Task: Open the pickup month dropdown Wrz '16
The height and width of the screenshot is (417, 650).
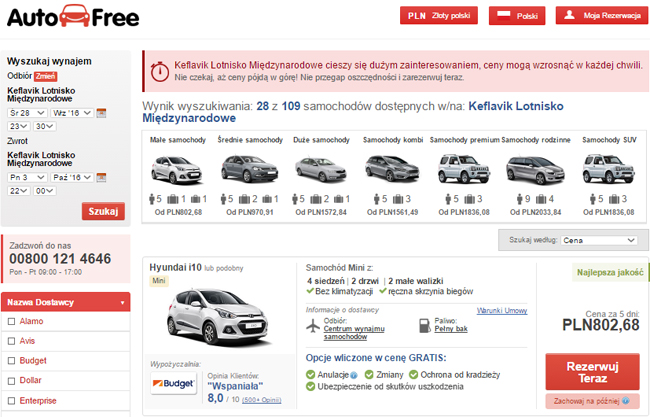Action: coord(72,113)
